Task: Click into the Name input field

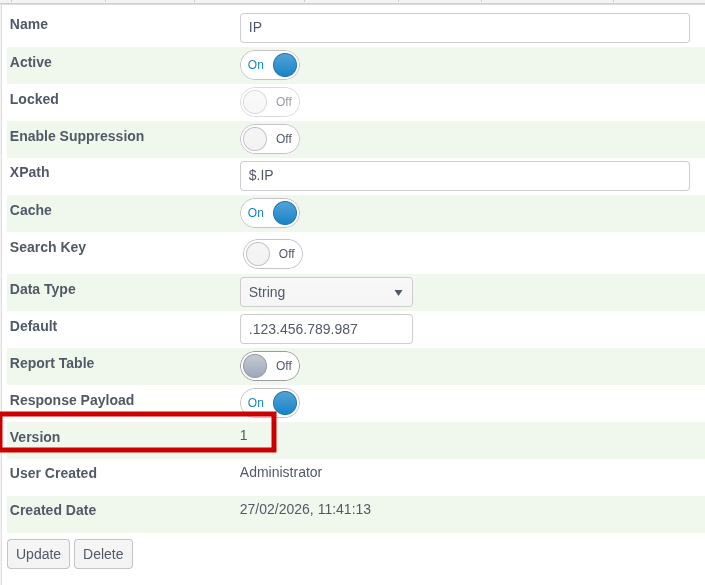Action: pyautogui.click(x=465, y=28)
